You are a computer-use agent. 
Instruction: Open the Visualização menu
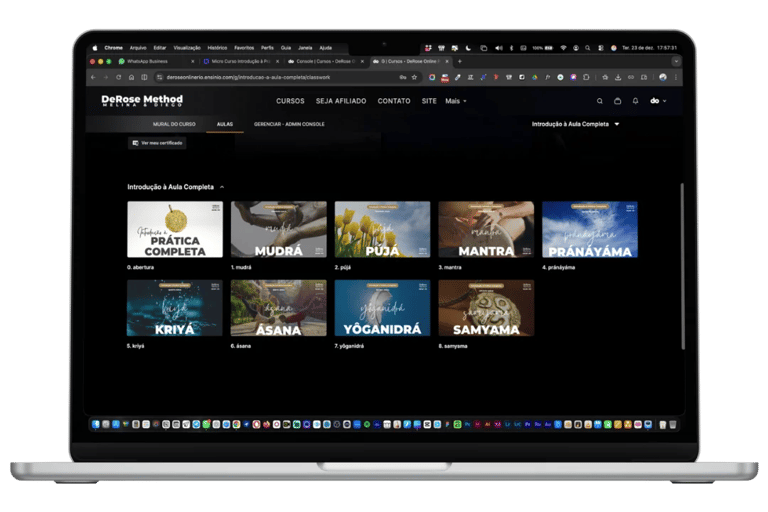pyautogui.click(x=187, y=48)
